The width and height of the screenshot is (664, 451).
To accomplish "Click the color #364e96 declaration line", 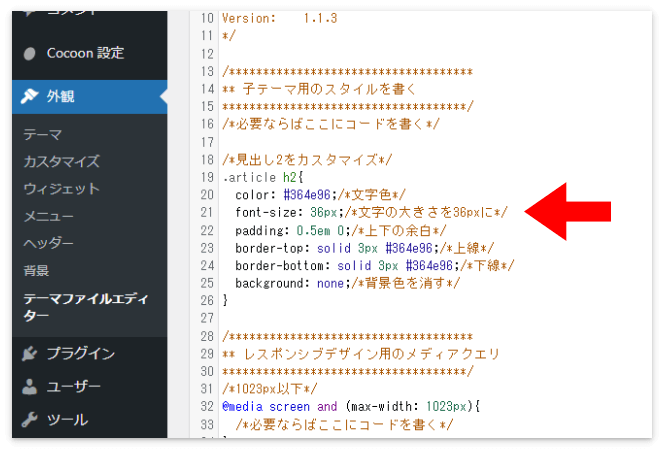I will click(321, 195).
